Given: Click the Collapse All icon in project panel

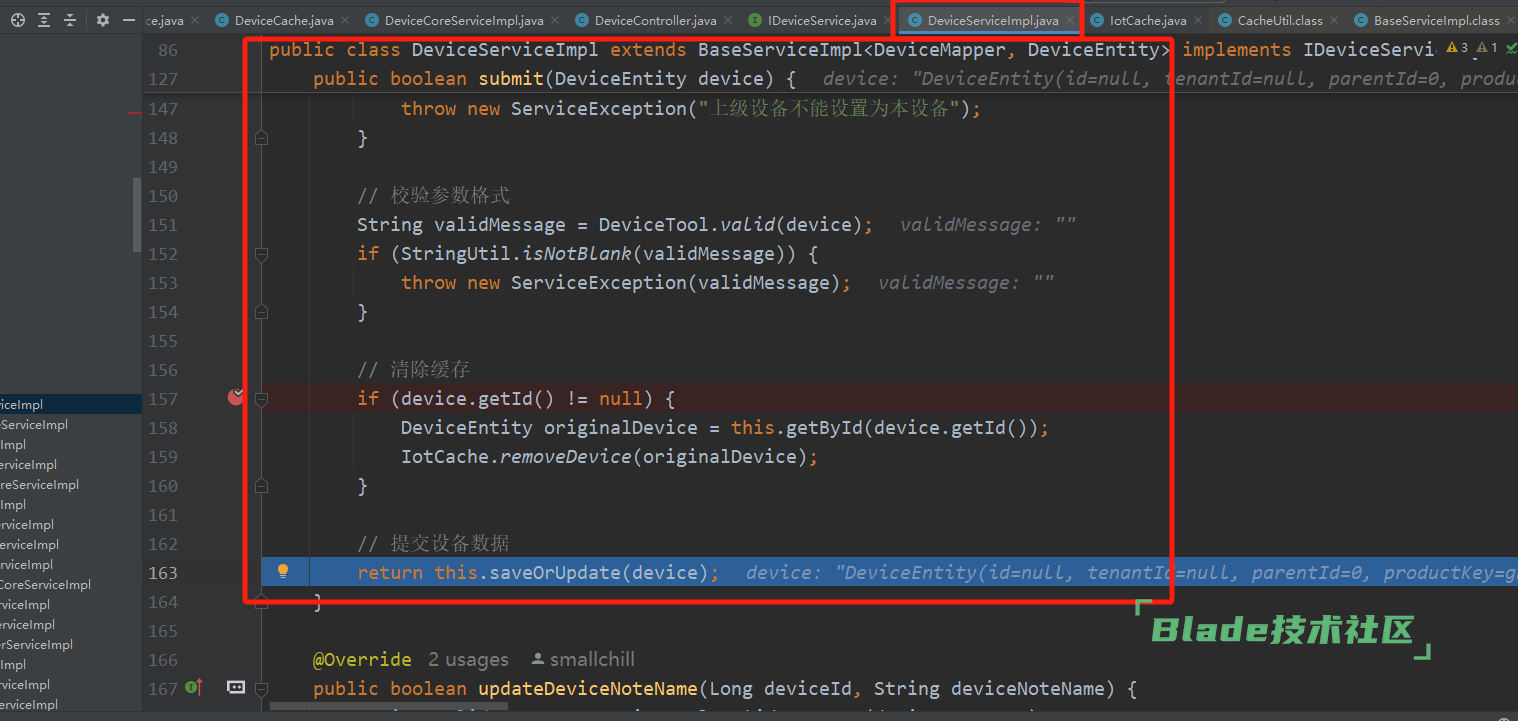Looking at the screenshot, I should pyautogui.click(x=70, y=20).
